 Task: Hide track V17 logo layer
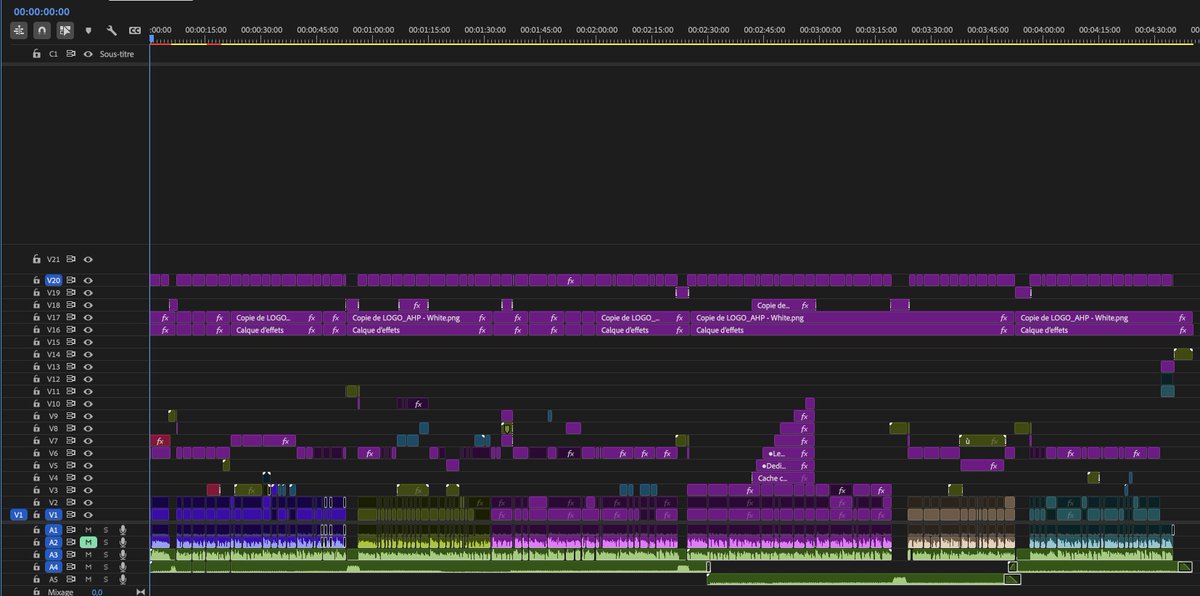[88, 317]
